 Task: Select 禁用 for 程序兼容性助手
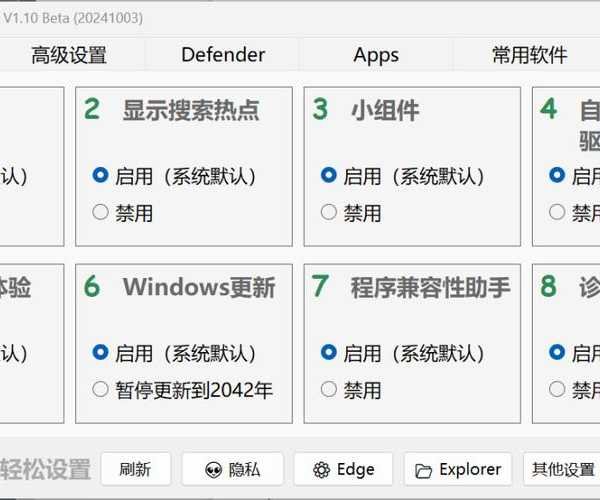pyautogui.click(x=329, y=389)
